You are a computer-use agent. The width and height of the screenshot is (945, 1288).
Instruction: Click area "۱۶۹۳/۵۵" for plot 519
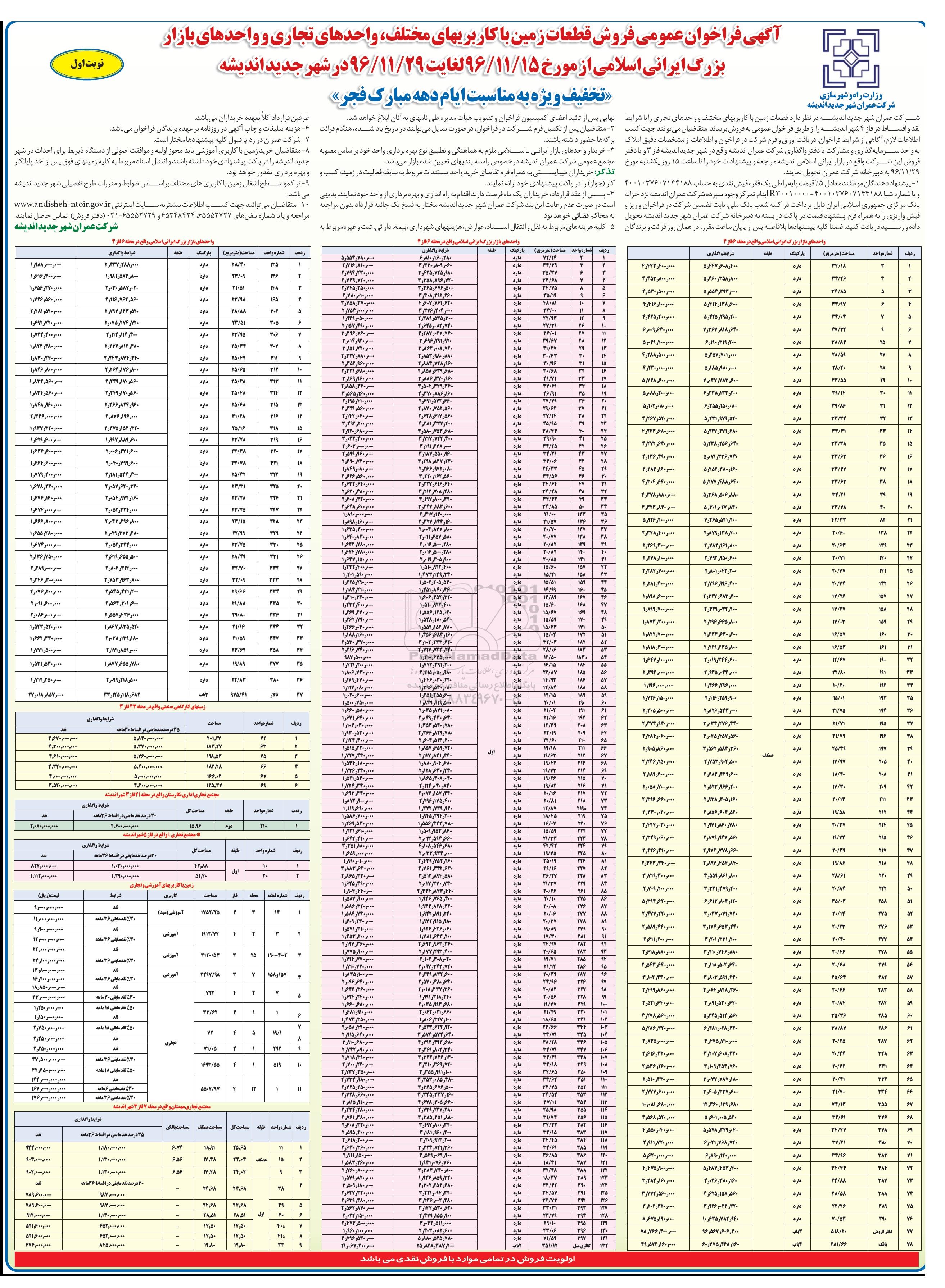tap(211, 1065)
